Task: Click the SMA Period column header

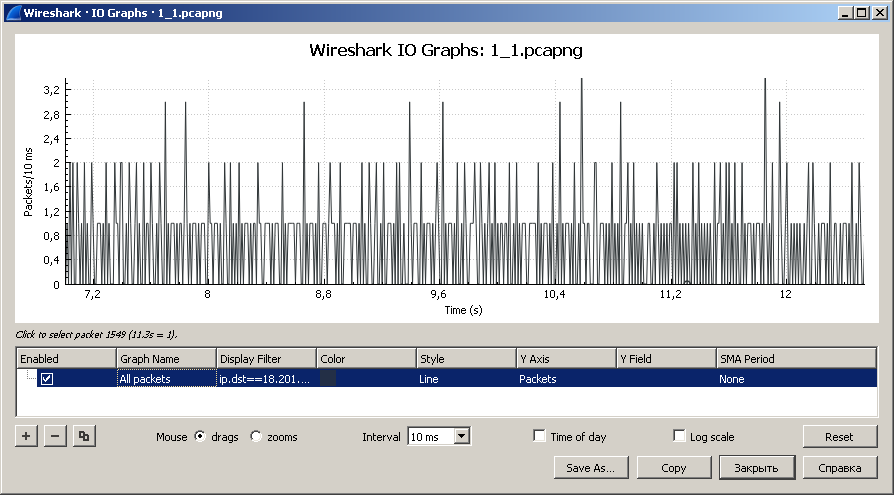Action: [x=797, y=359]
